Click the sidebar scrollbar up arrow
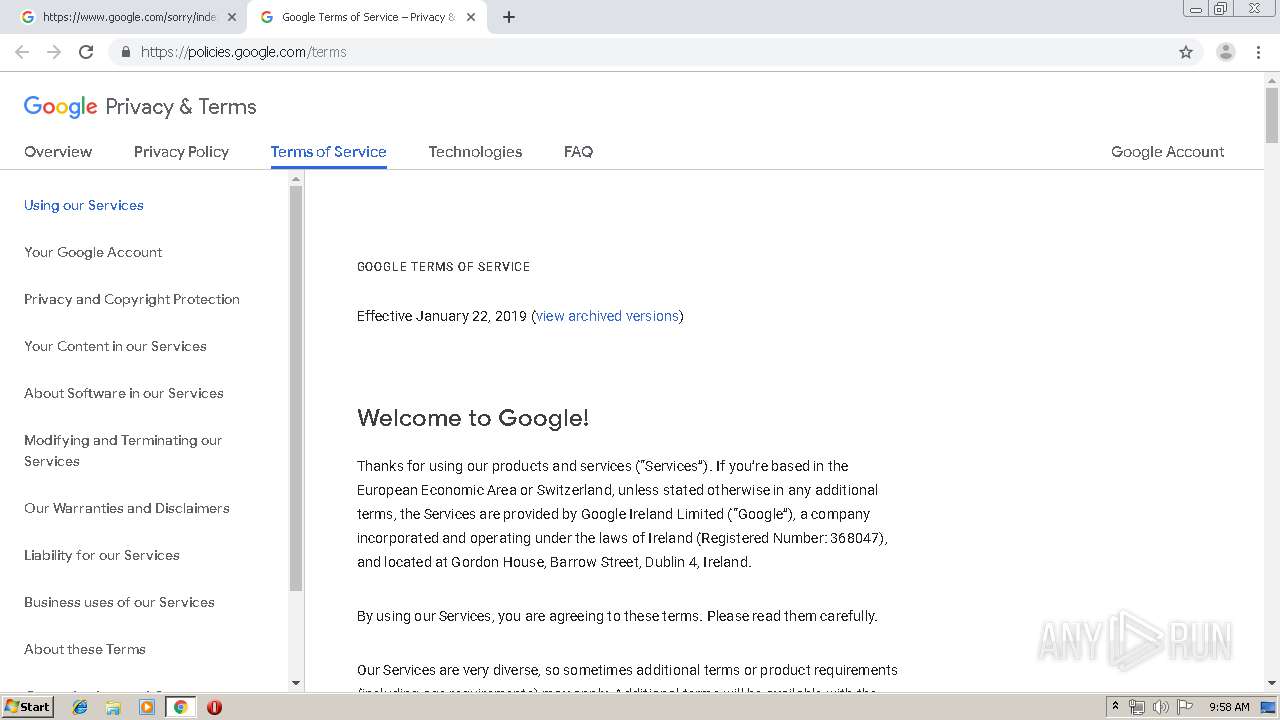This screenshot has width=1280, height=720. pos(296,179)
